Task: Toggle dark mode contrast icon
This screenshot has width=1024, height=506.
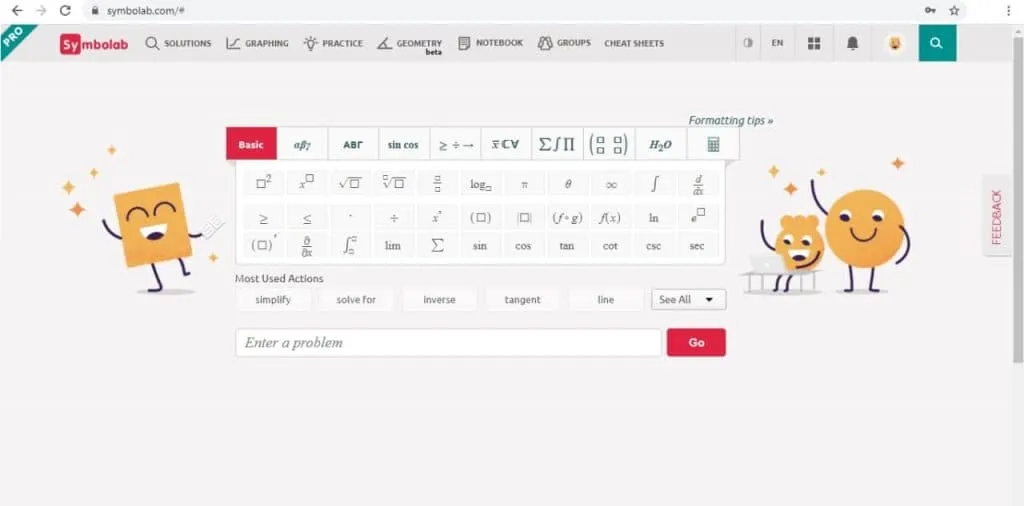Action: 747,43
